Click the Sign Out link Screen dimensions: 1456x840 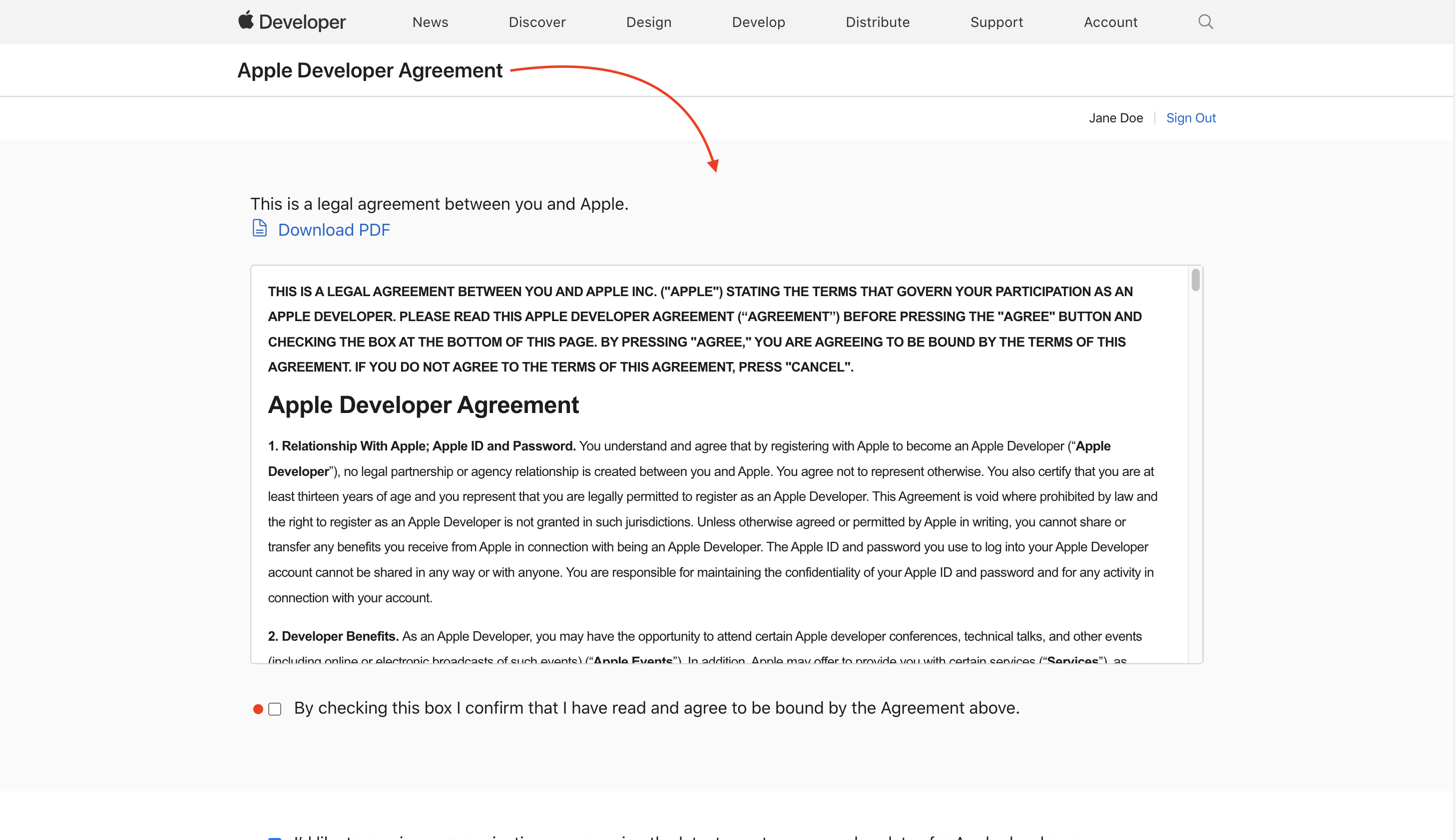[1191, 118]
